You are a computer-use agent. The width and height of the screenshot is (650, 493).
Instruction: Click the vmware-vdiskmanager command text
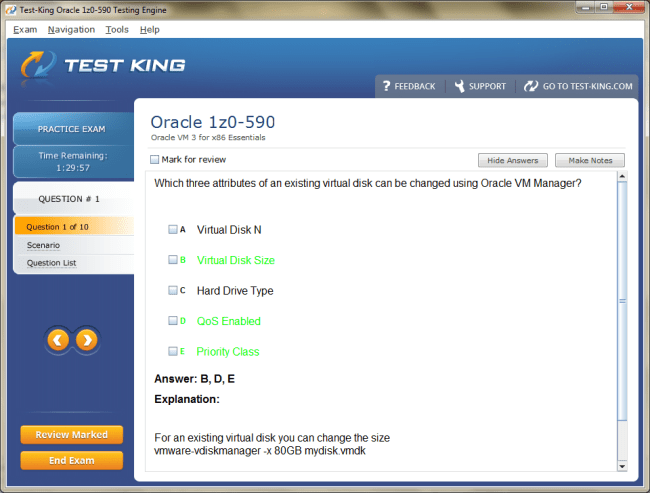[260, 451]
